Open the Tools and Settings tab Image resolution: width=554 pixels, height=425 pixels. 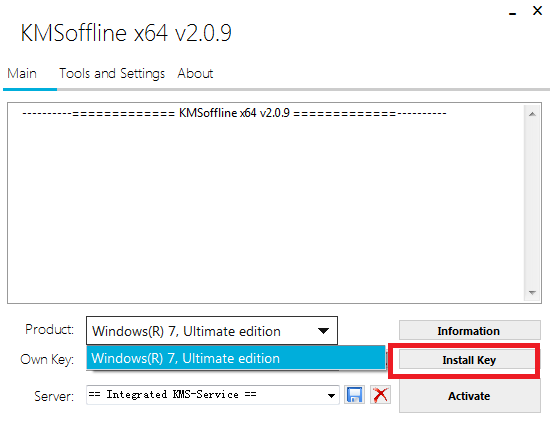click(112, 73)
